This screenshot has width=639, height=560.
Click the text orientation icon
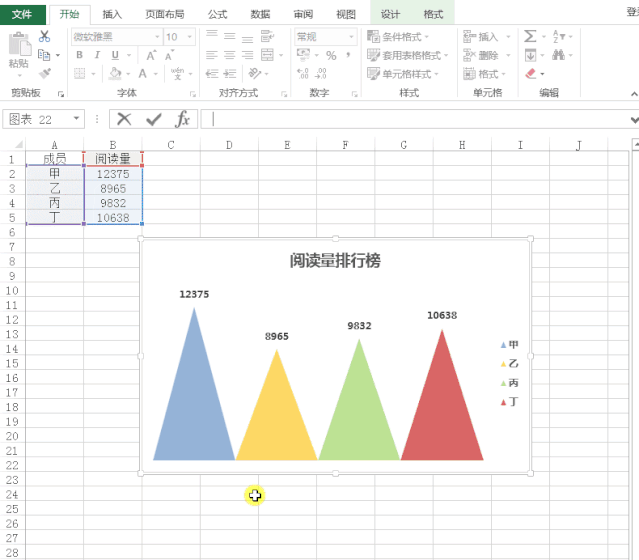tap(255, 73)
